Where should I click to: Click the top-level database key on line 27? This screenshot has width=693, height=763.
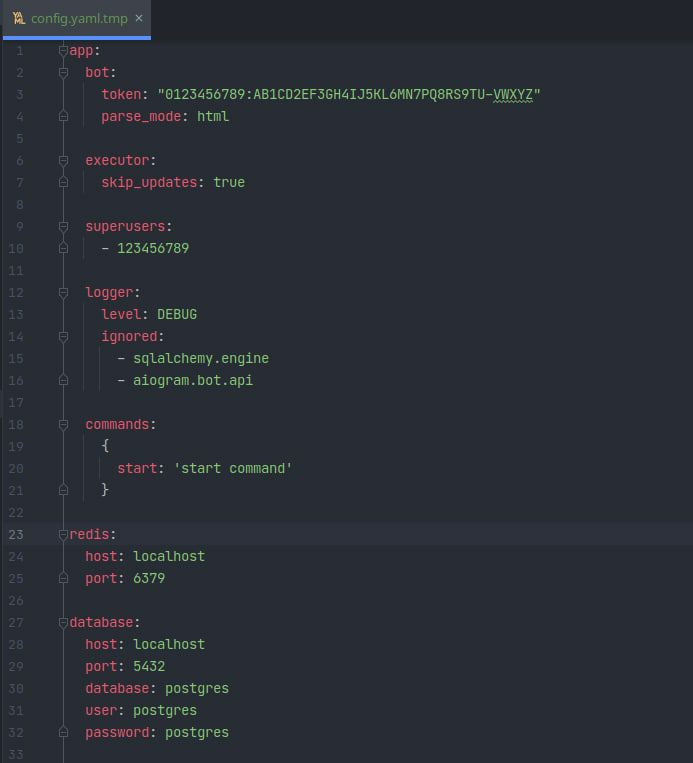[101, 623]
